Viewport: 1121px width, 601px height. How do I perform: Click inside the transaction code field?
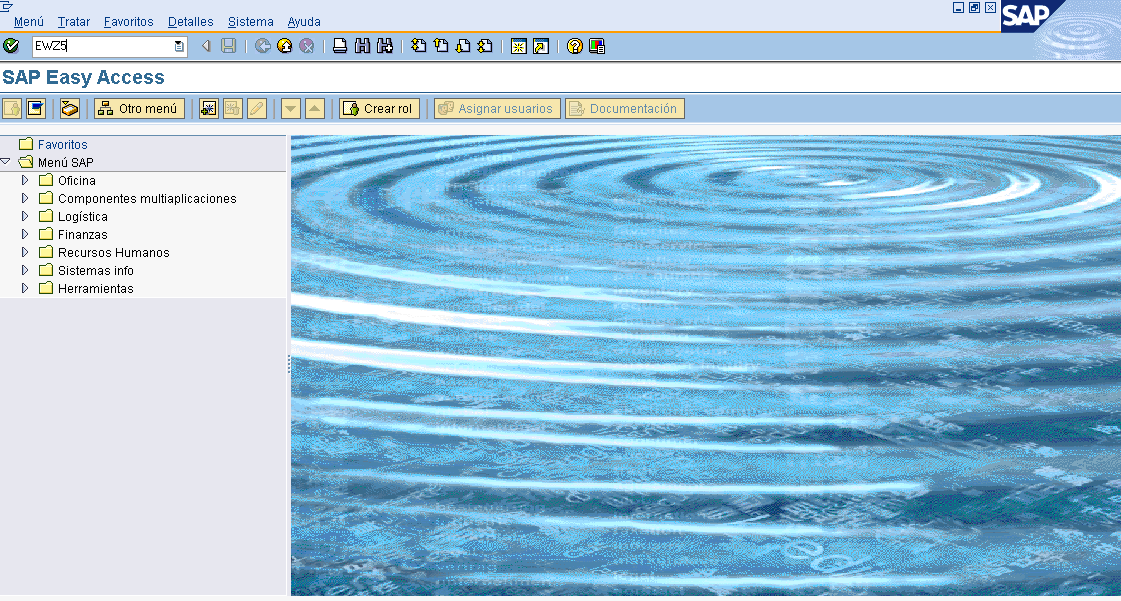coord(100,46)
